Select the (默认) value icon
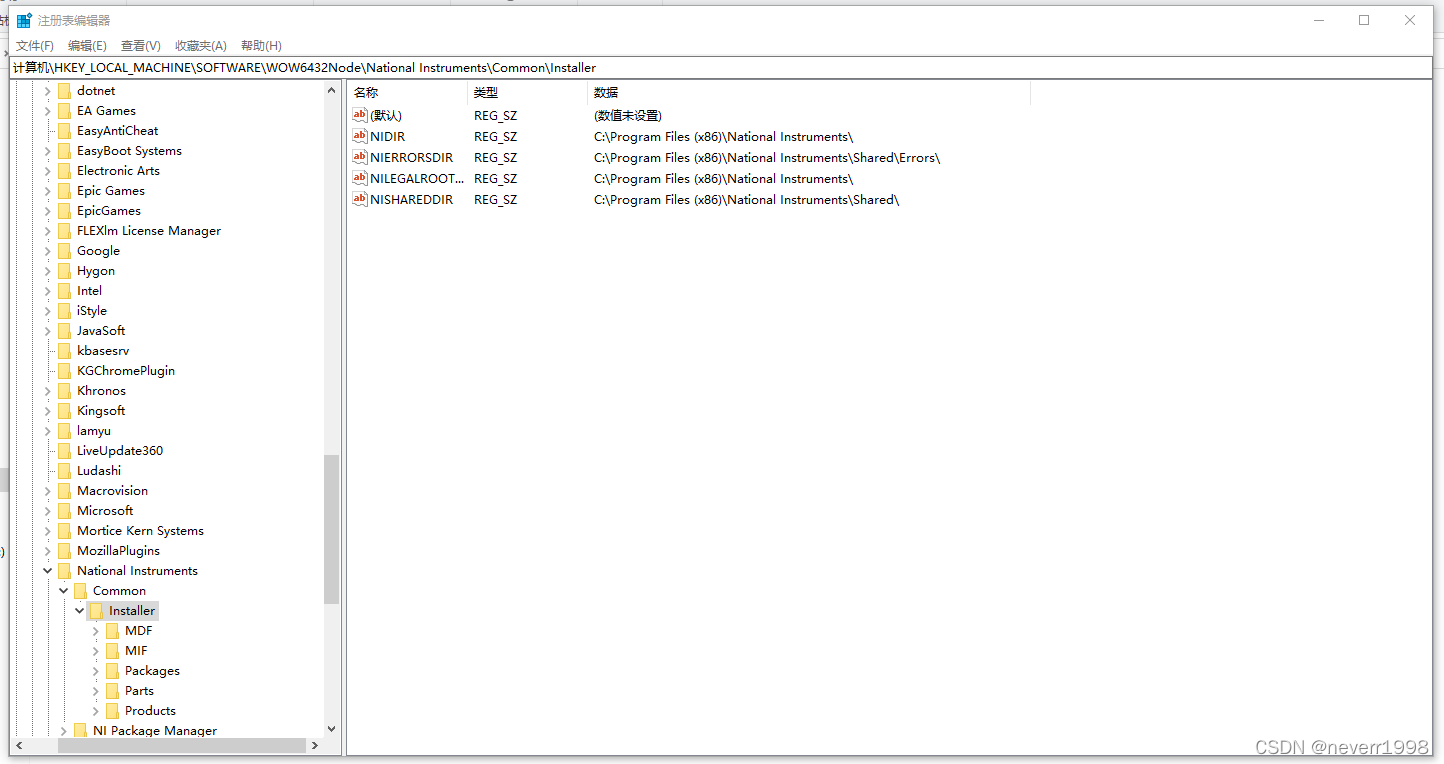Image resolution: width=1444 pixels, height=764 pixels. point(360,115)
